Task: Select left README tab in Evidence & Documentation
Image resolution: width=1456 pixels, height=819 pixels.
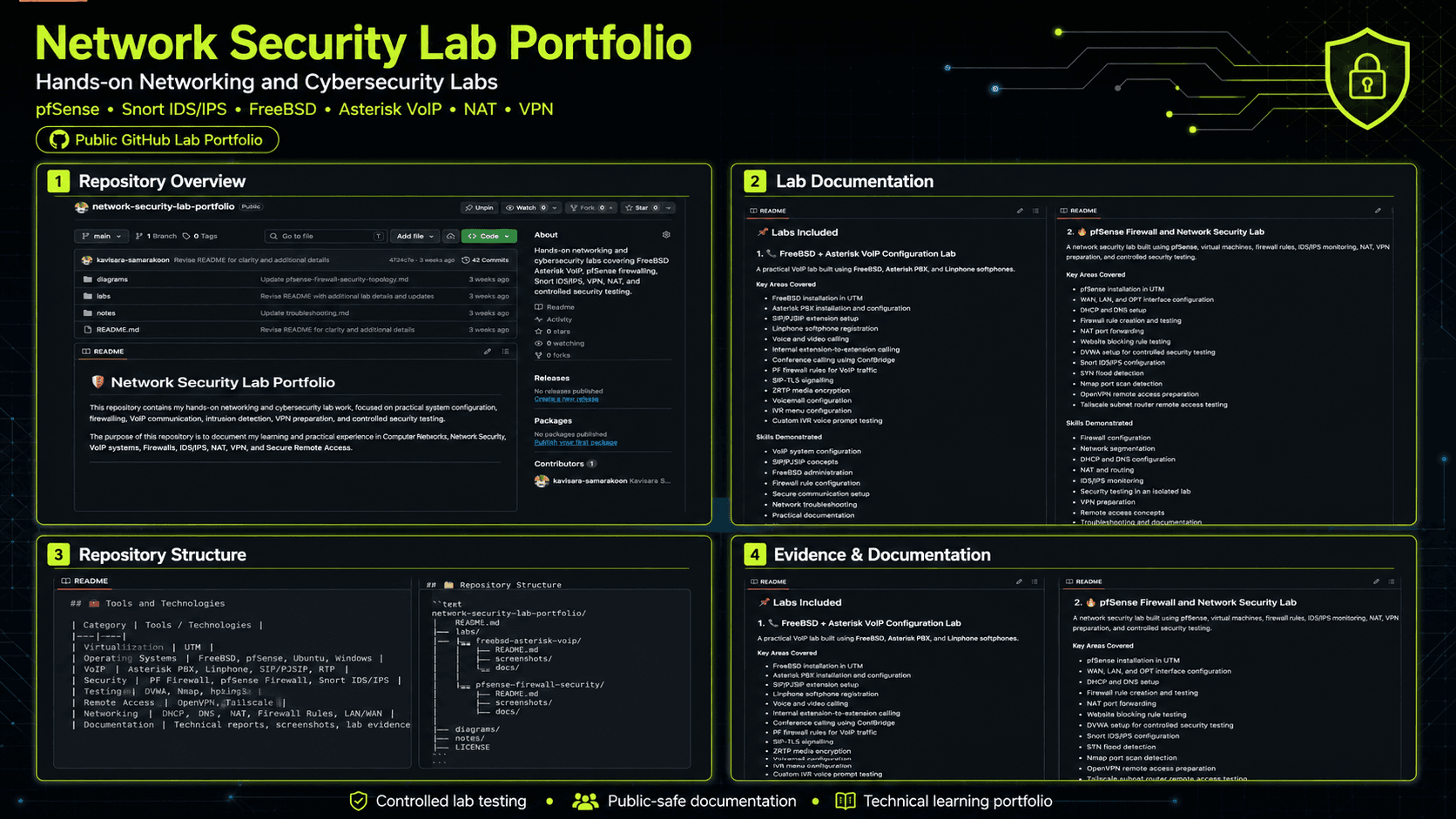Action: (768, 581)
